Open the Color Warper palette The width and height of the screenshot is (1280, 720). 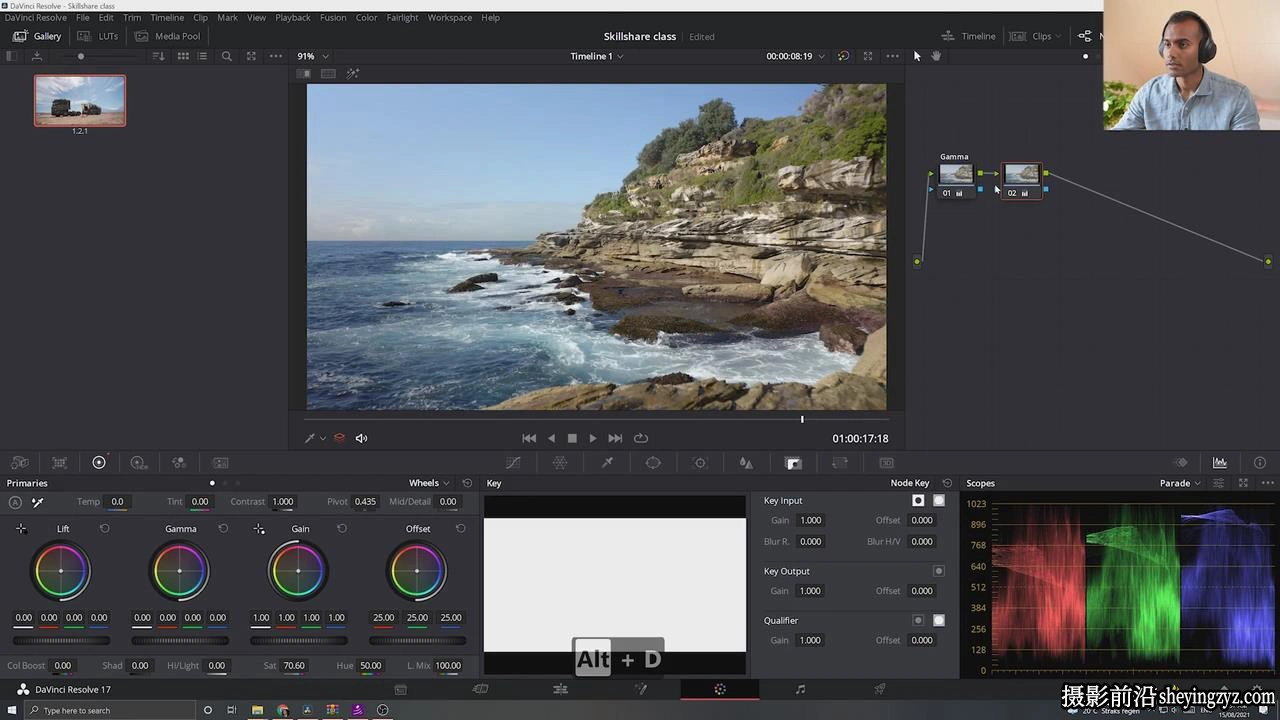click(560, 463)
